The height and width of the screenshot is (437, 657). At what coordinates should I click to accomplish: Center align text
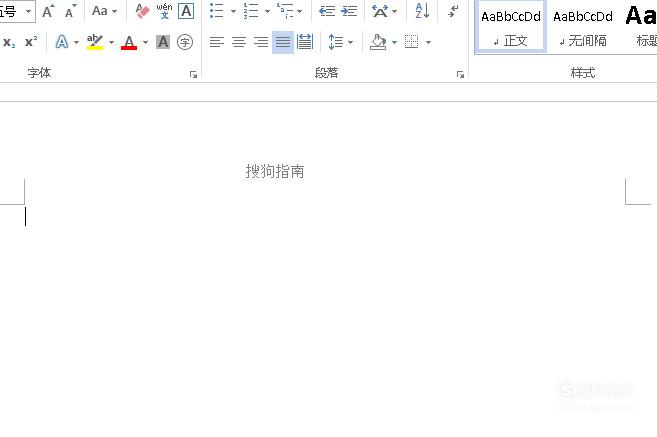(x=239, y=42)
